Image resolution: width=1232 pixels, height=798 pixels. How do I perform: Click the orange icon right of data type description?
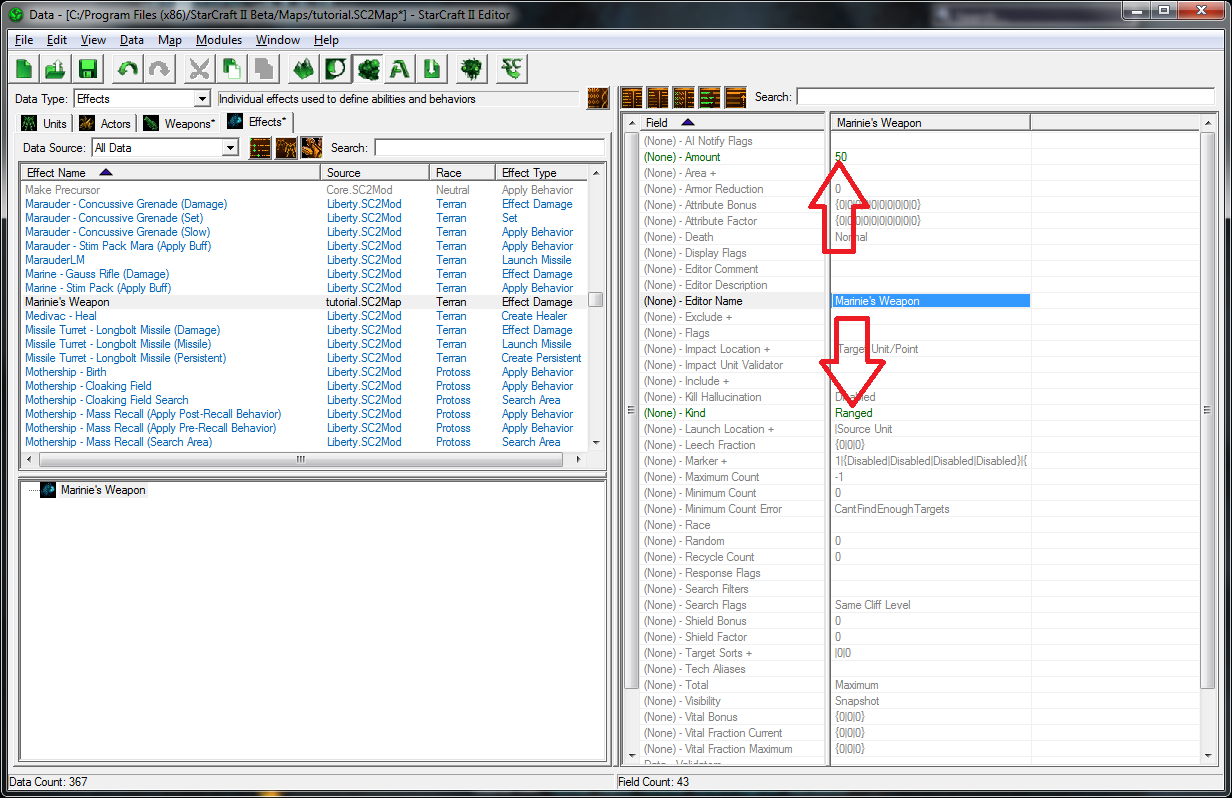click(x=597, y=98)
